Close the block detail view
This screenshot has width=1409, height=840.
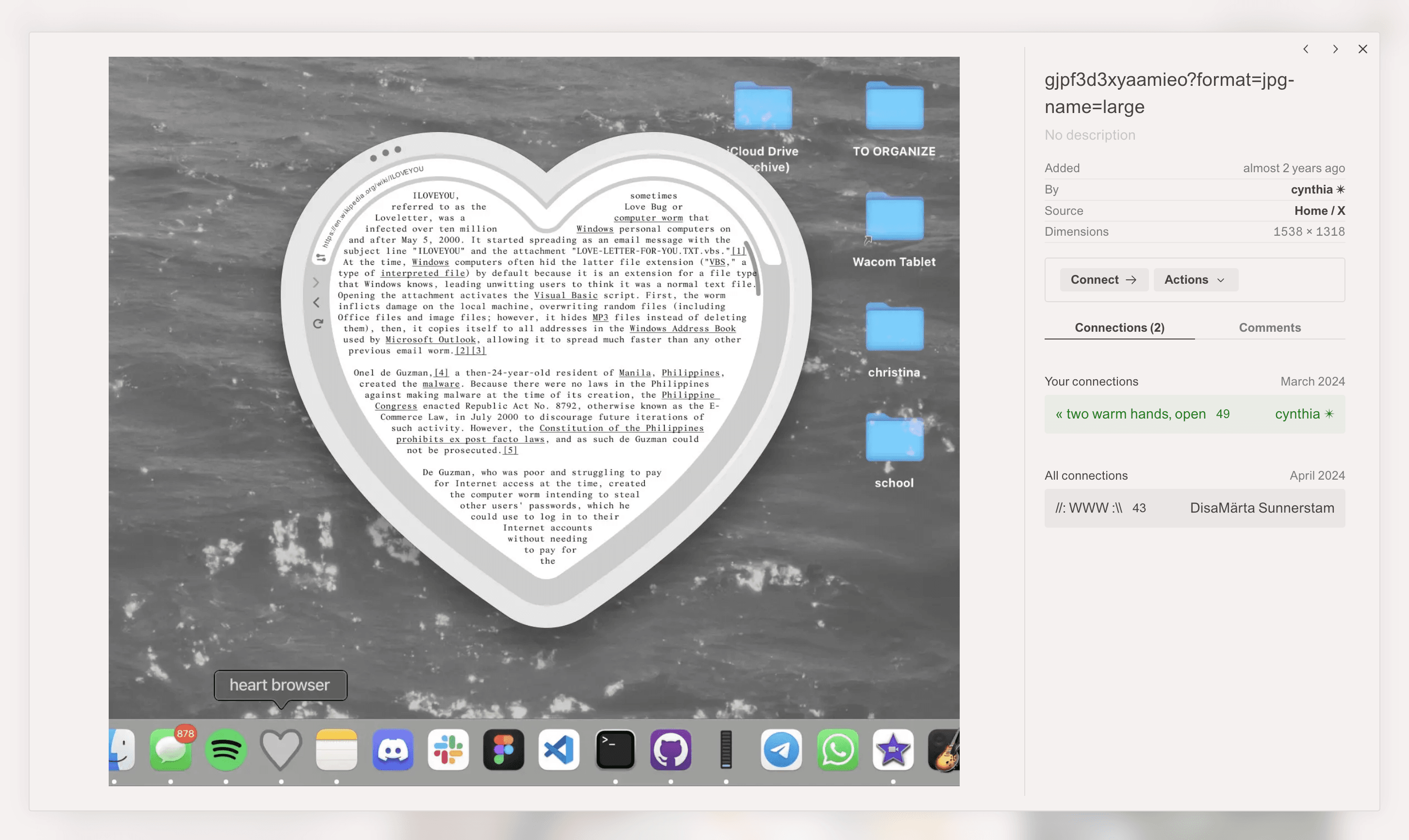(1362, 49)
